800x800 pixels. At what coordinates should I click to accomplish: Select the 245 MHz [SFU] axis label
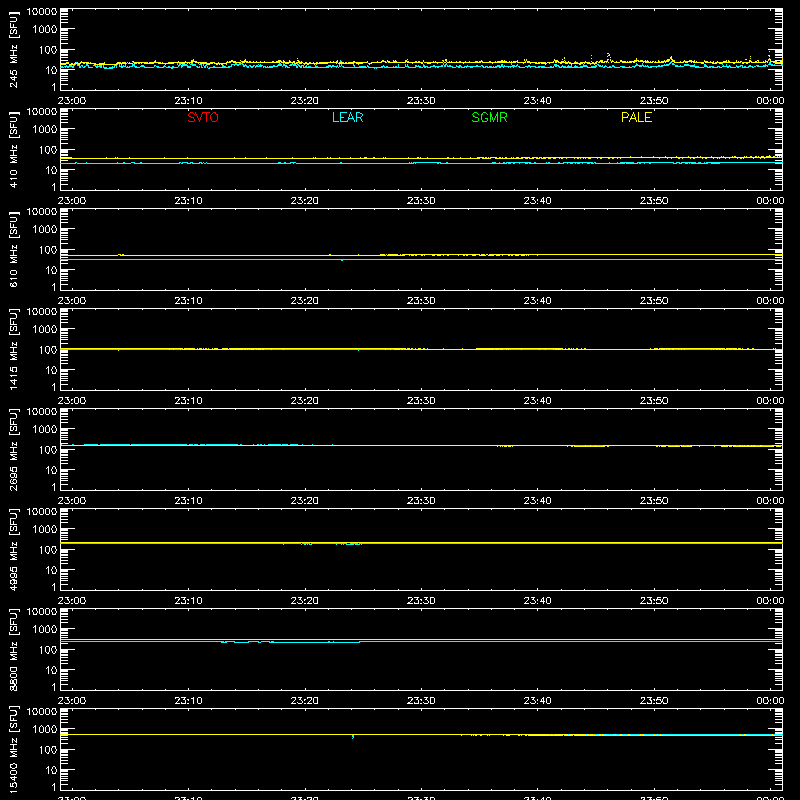pyautogui.click(x=13, y=49)
